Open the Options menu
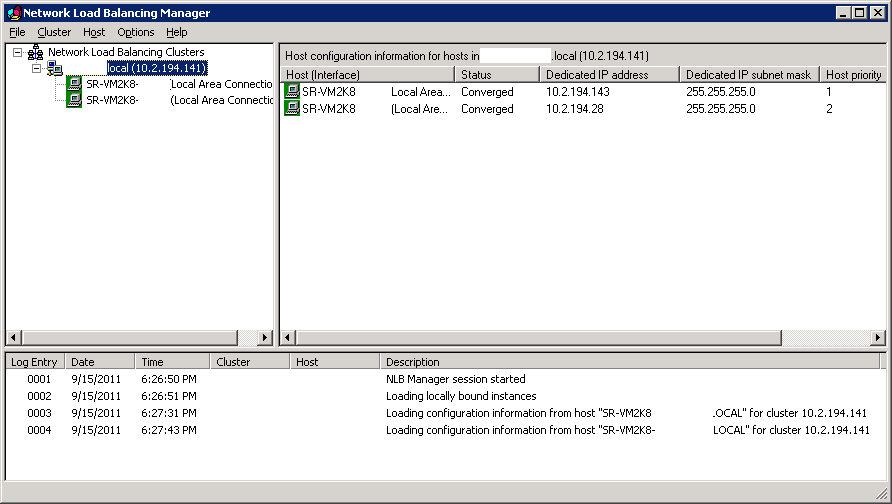Image resolution: width=892 pixels, height=504 pixels. [136, 32]
